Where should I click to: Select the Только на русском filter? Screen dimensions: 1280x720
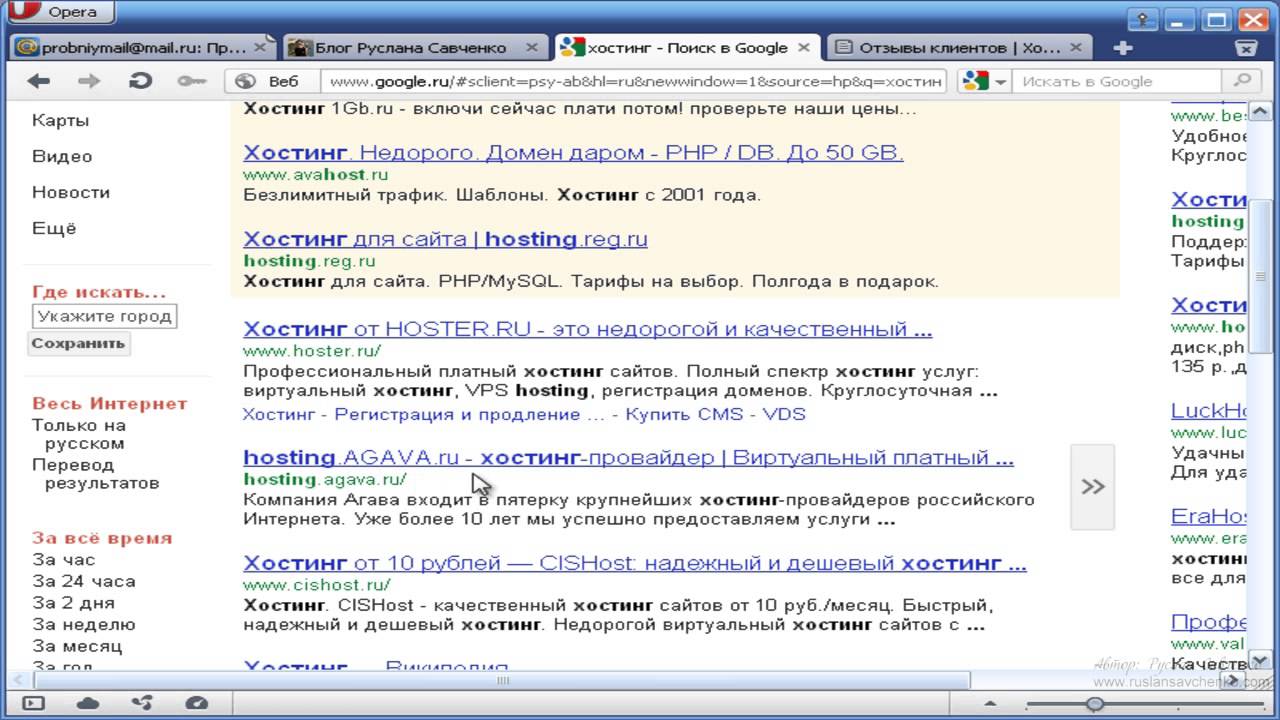79,434
